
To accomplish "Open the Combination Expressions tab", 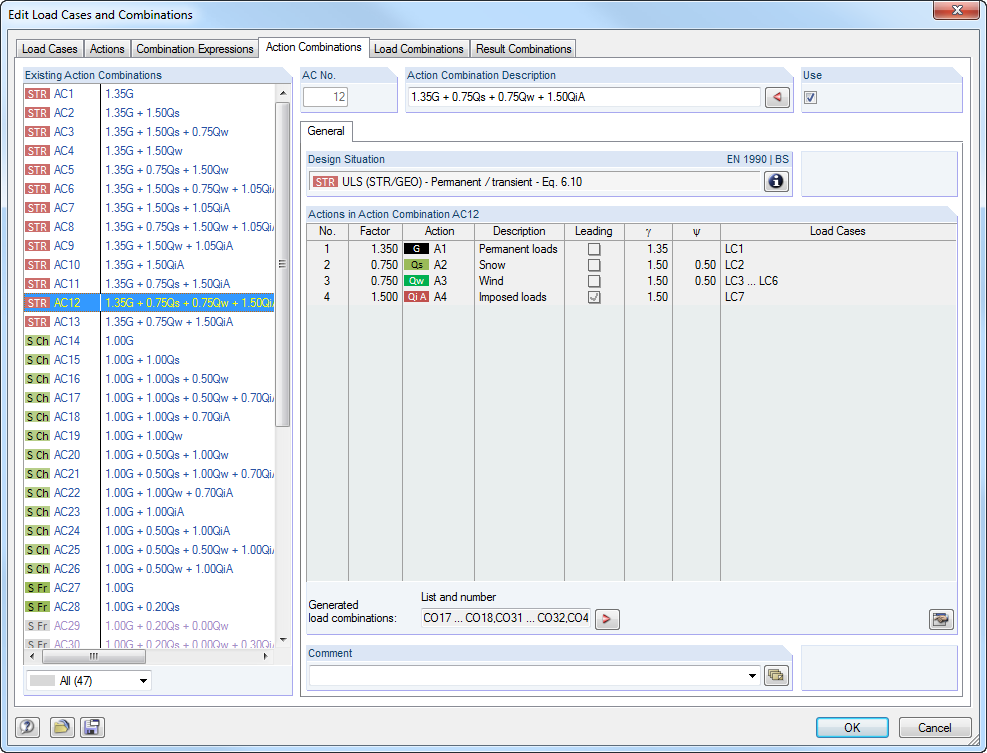I will (x=195, y=48).
